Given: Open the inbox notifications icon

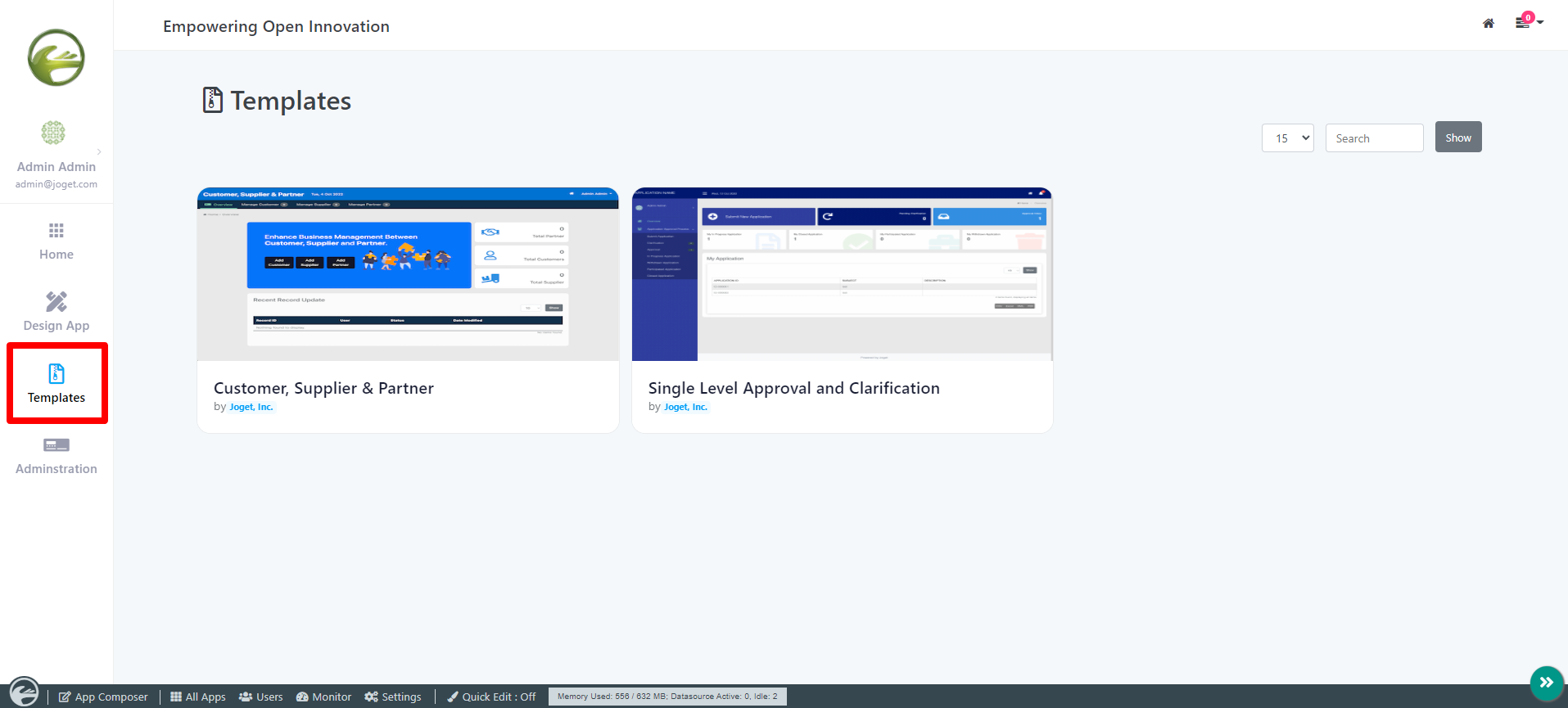Looking at the screenshot, I should click(1523, 22).
